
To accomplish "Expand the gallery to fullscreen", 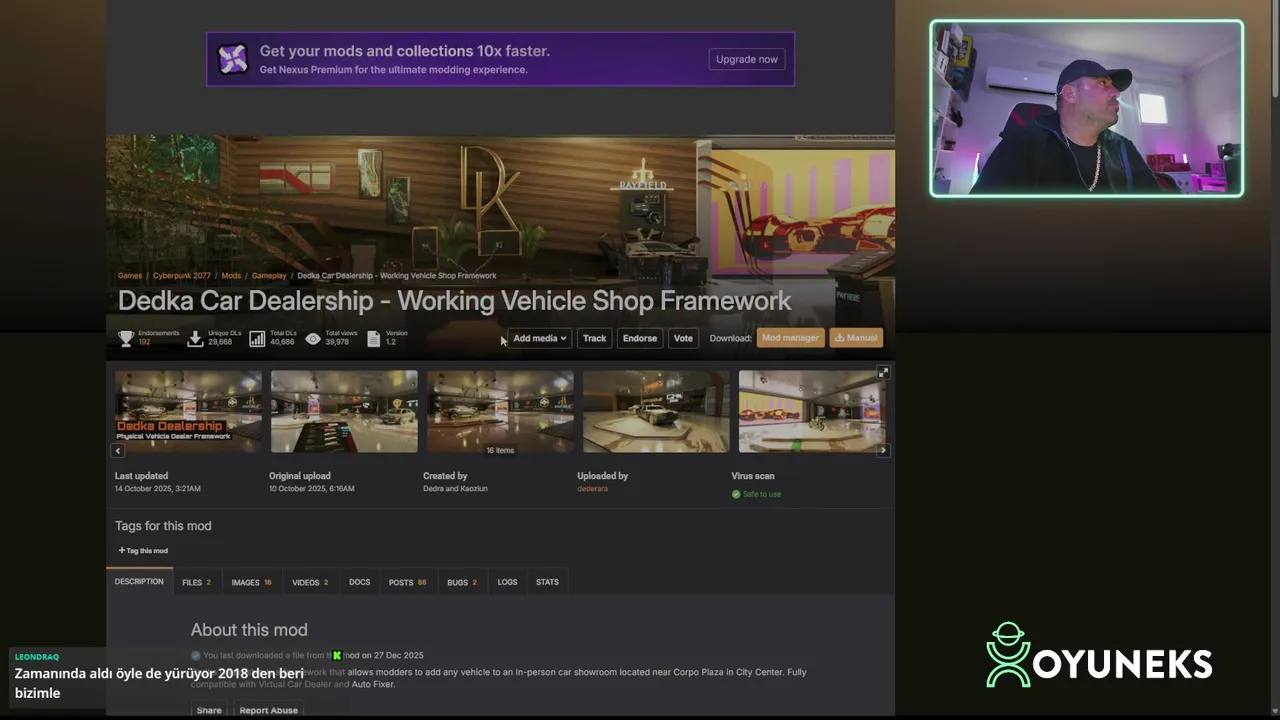I will point(883,372).
